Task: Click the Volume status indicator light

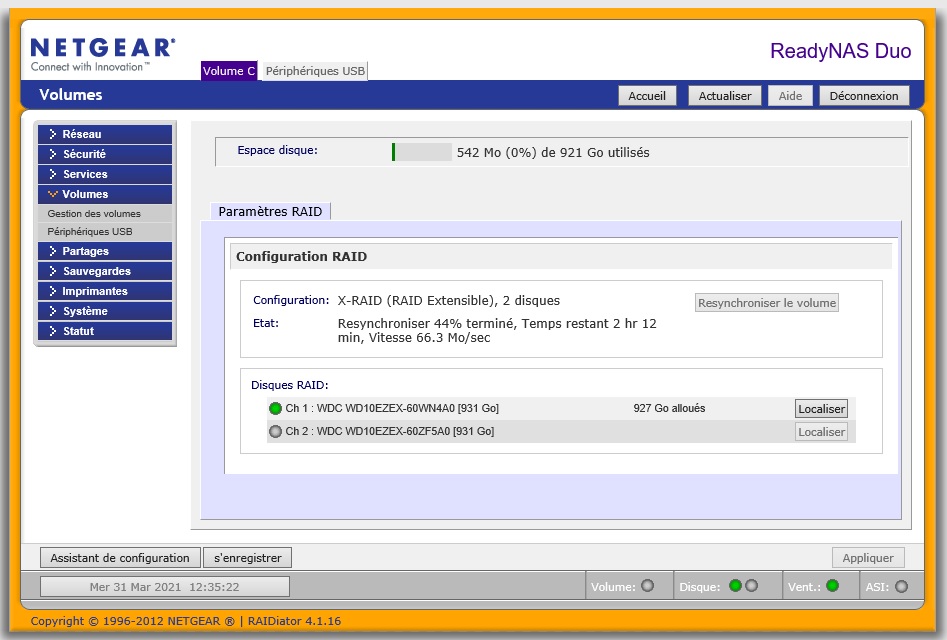Action: coord(647,586)
